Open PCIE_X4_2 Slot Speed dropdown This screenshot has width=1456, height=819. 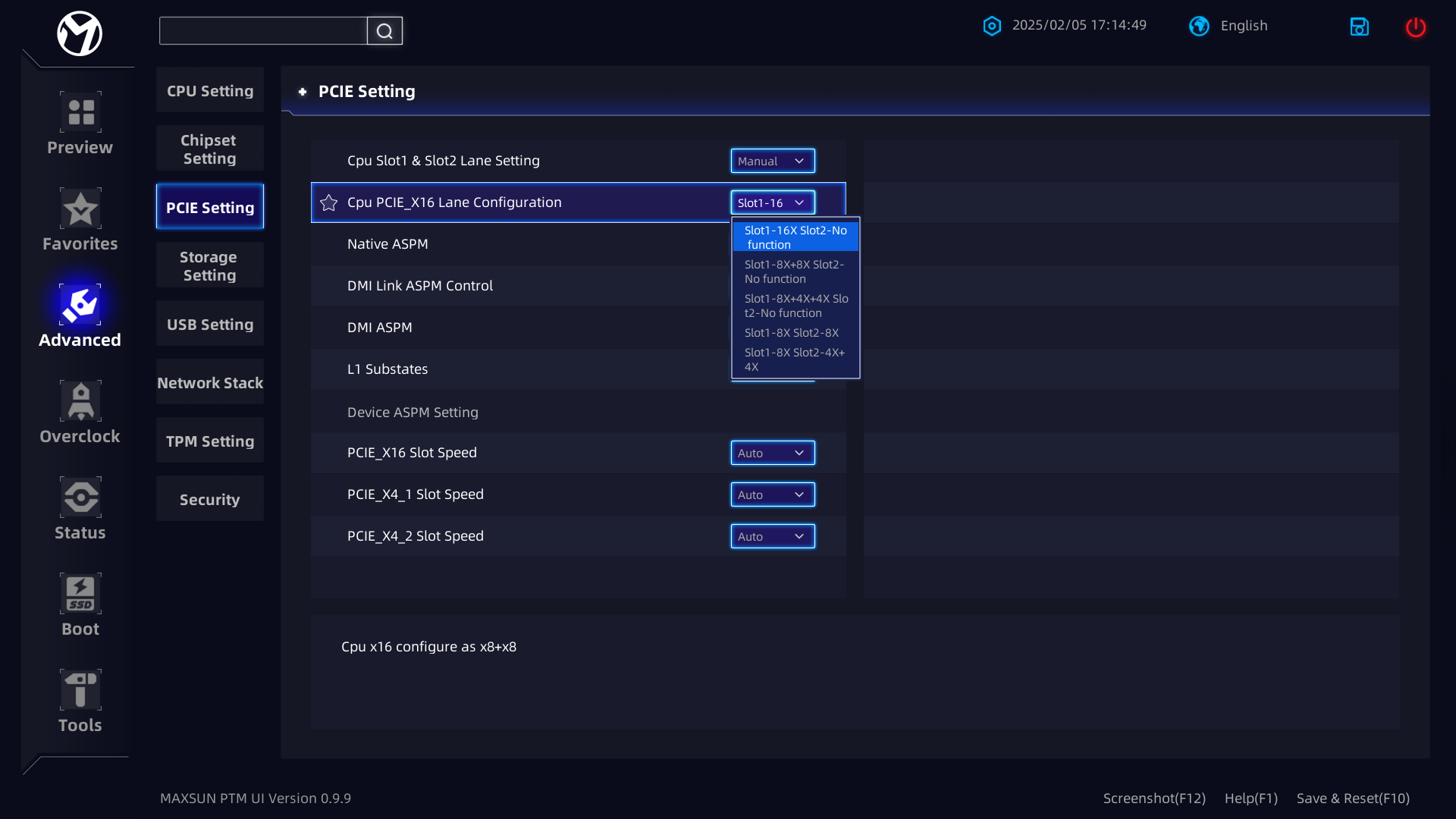tap(772, 536)
